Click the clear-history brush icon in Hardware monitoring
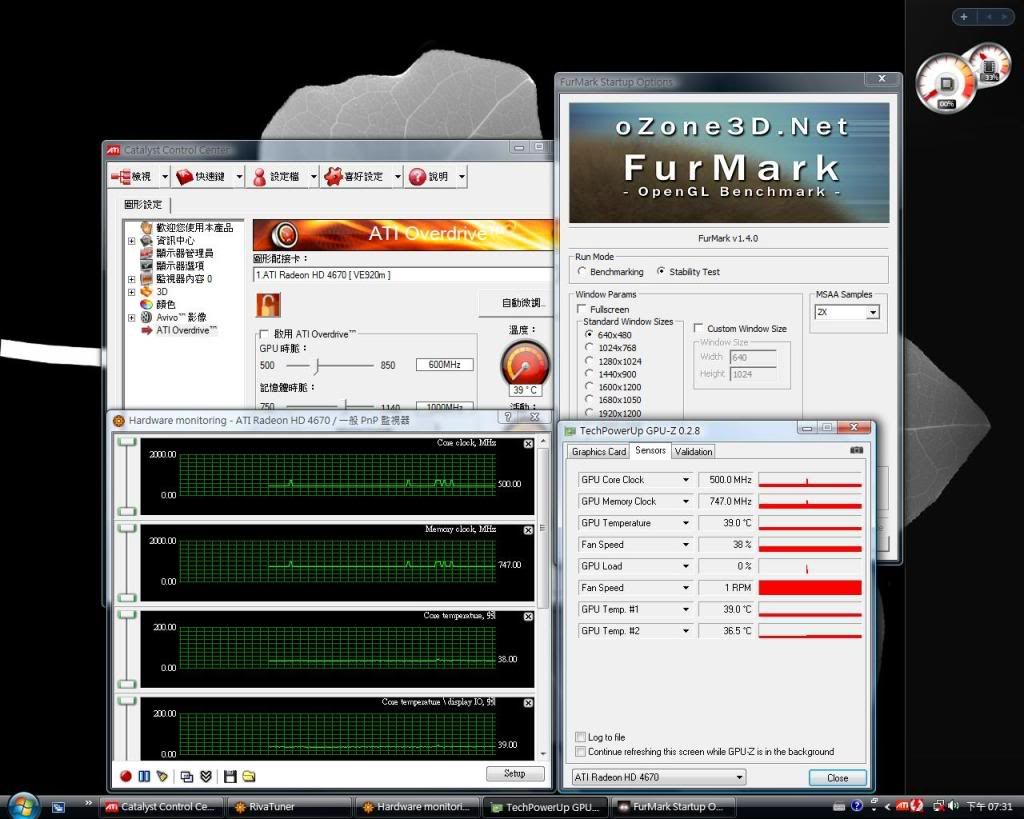Viewport: 1024px width, 819px height. tap(162, 776)
